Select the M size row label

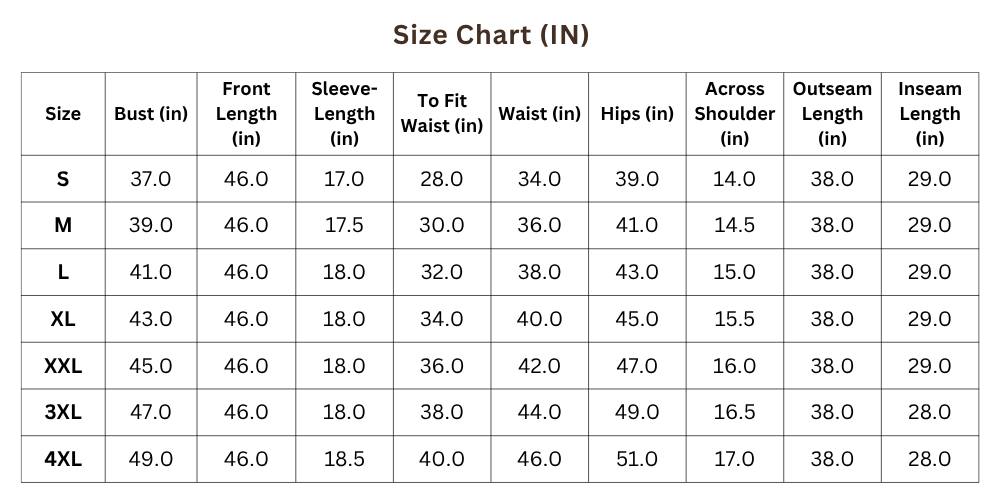pyautogui.click(x=62, y=225)
